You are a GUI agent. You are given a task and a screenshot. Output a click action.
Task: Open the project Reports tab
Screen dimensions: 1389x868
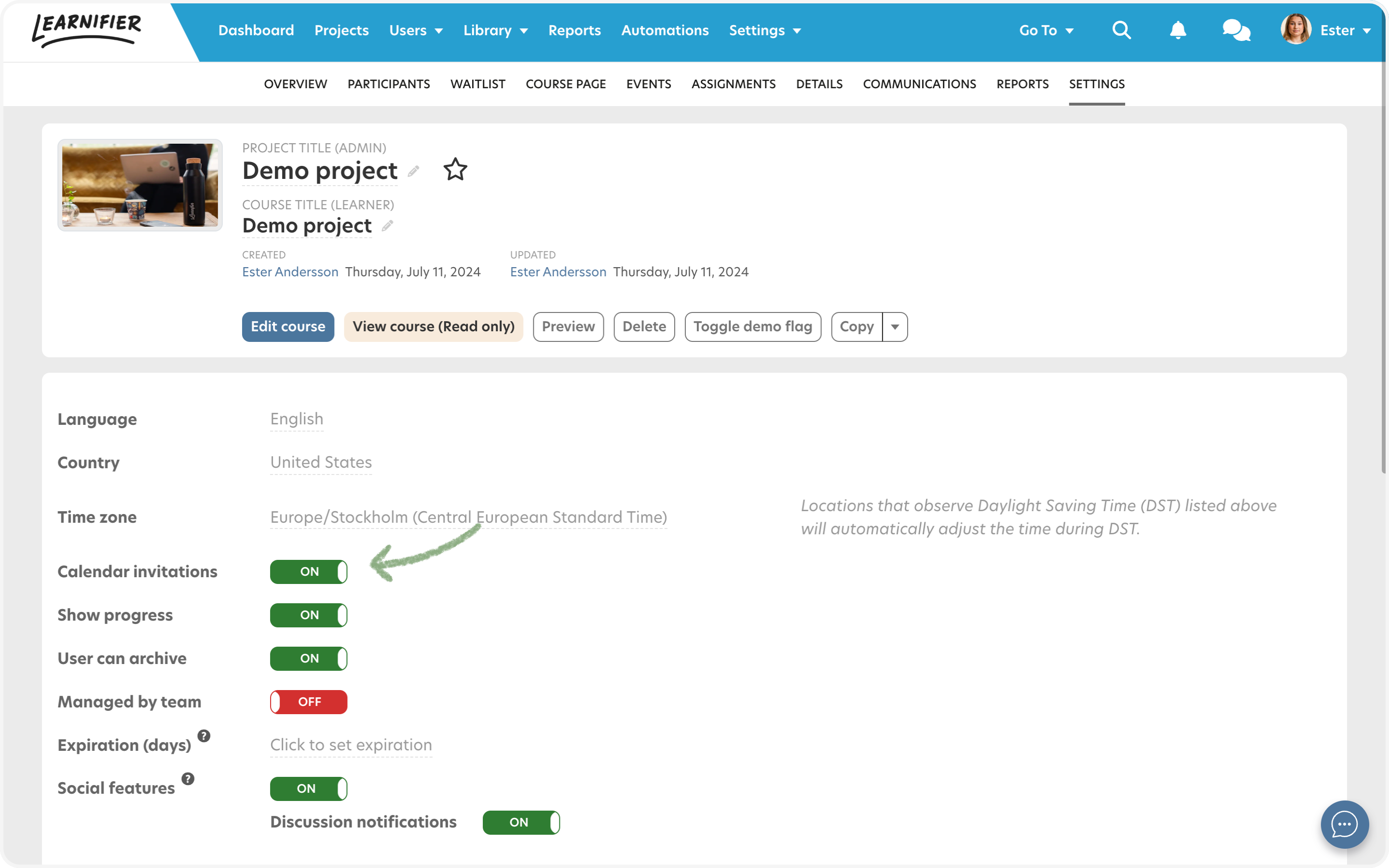(1022, 84)
